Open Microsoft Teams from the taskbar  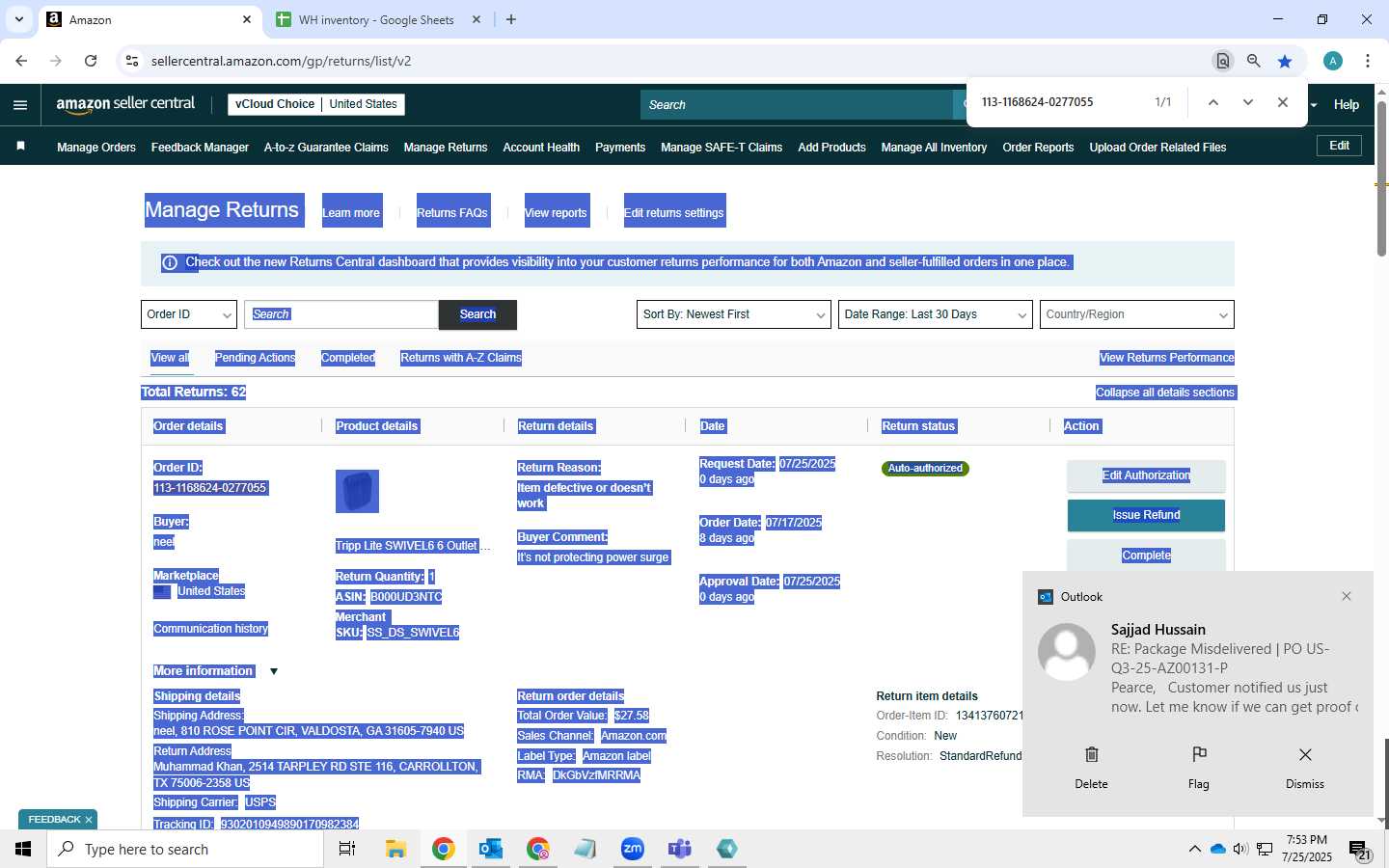coord(680,849)
